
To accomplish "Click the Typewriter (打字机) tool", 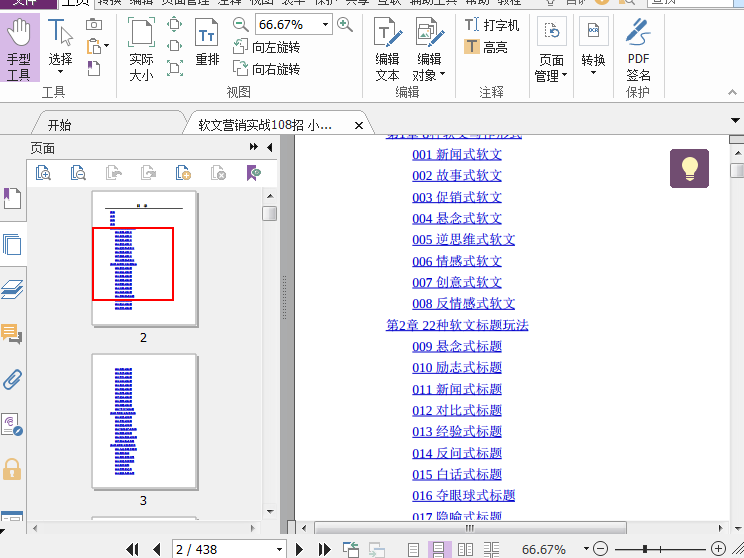I will click(492, 25).
